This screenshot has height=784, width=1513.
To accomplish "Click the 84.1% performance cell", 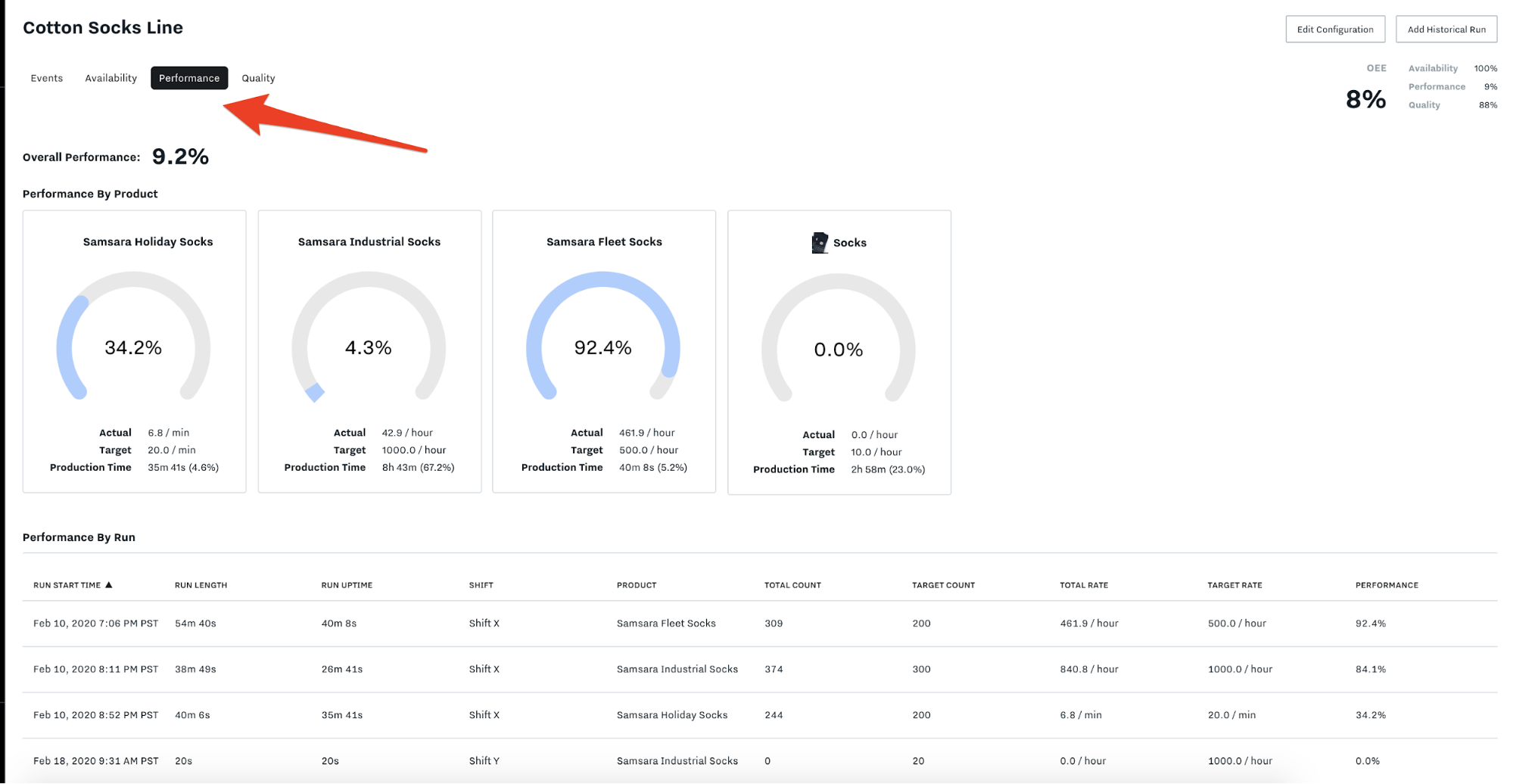I will click(1371, 669).
